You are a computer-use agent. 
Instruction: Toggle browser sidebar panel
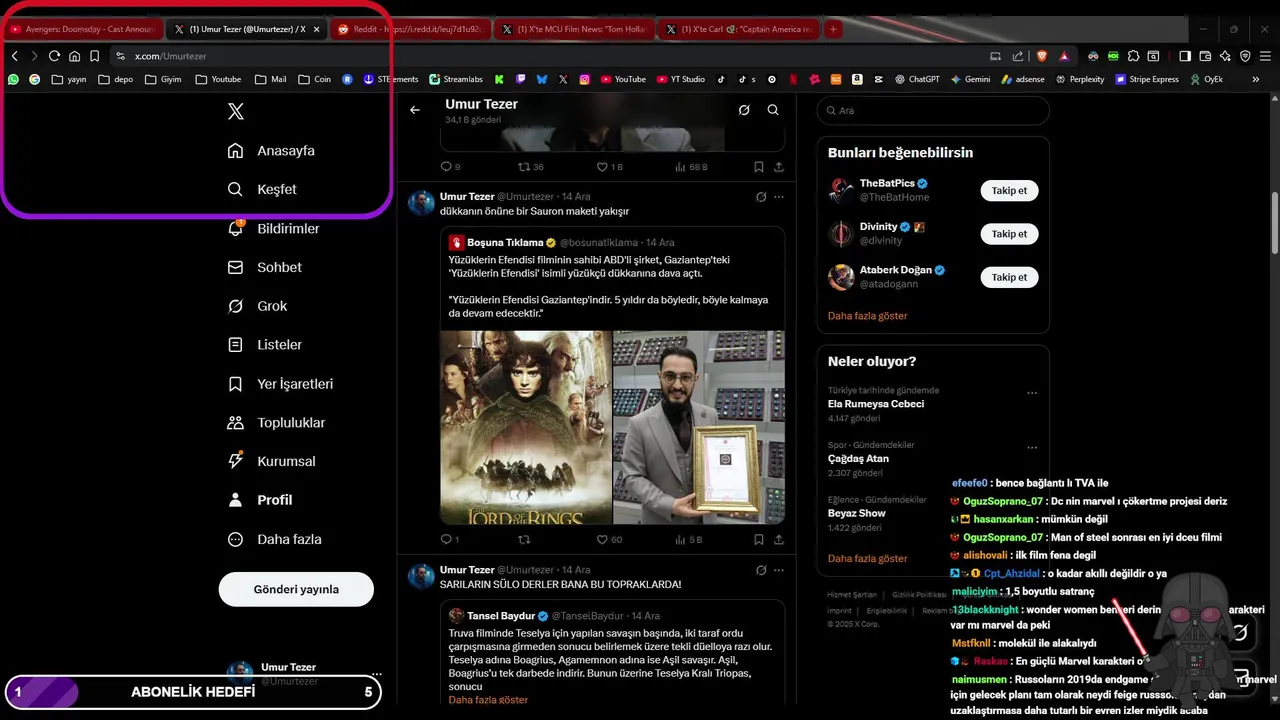[1185, 56]
